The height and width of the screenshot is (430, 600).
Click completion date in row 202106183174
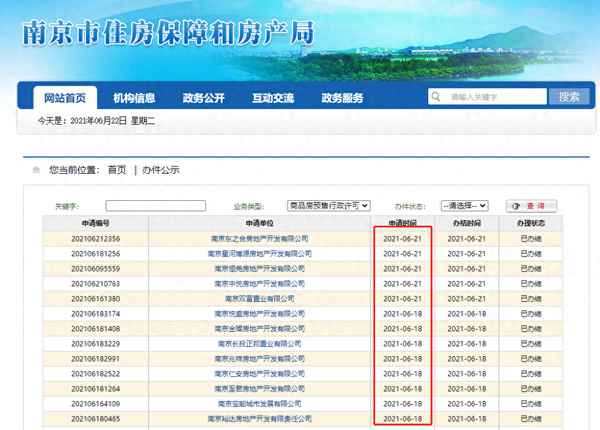pyautogui.click(x=467, y=314)
